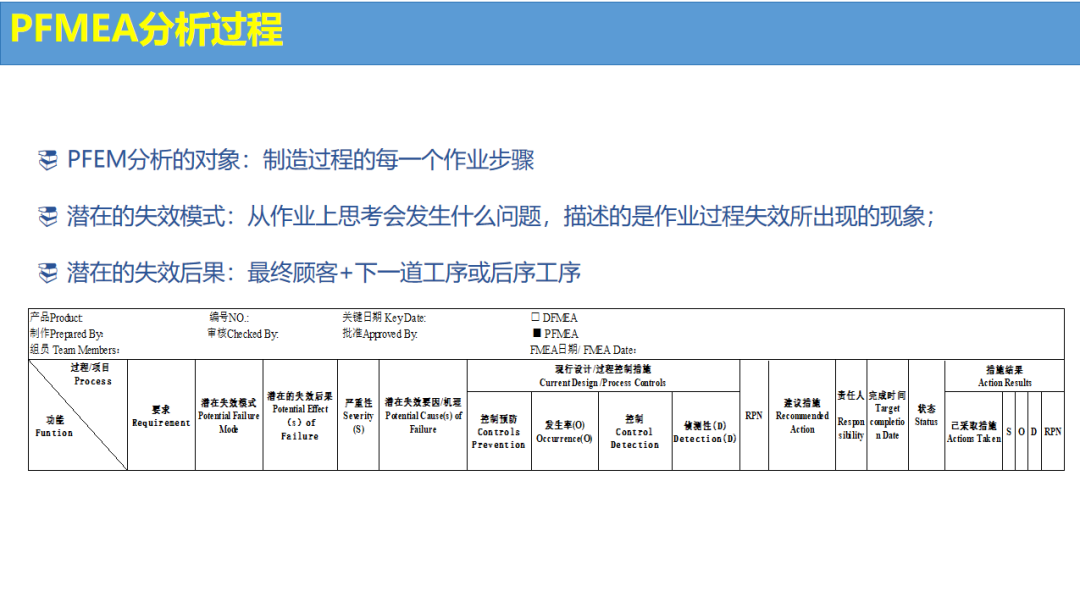Image resolution: width=1080 pixels, height=608 pixels.
Task: Select the Requirement column header
Action: point(161,416)
